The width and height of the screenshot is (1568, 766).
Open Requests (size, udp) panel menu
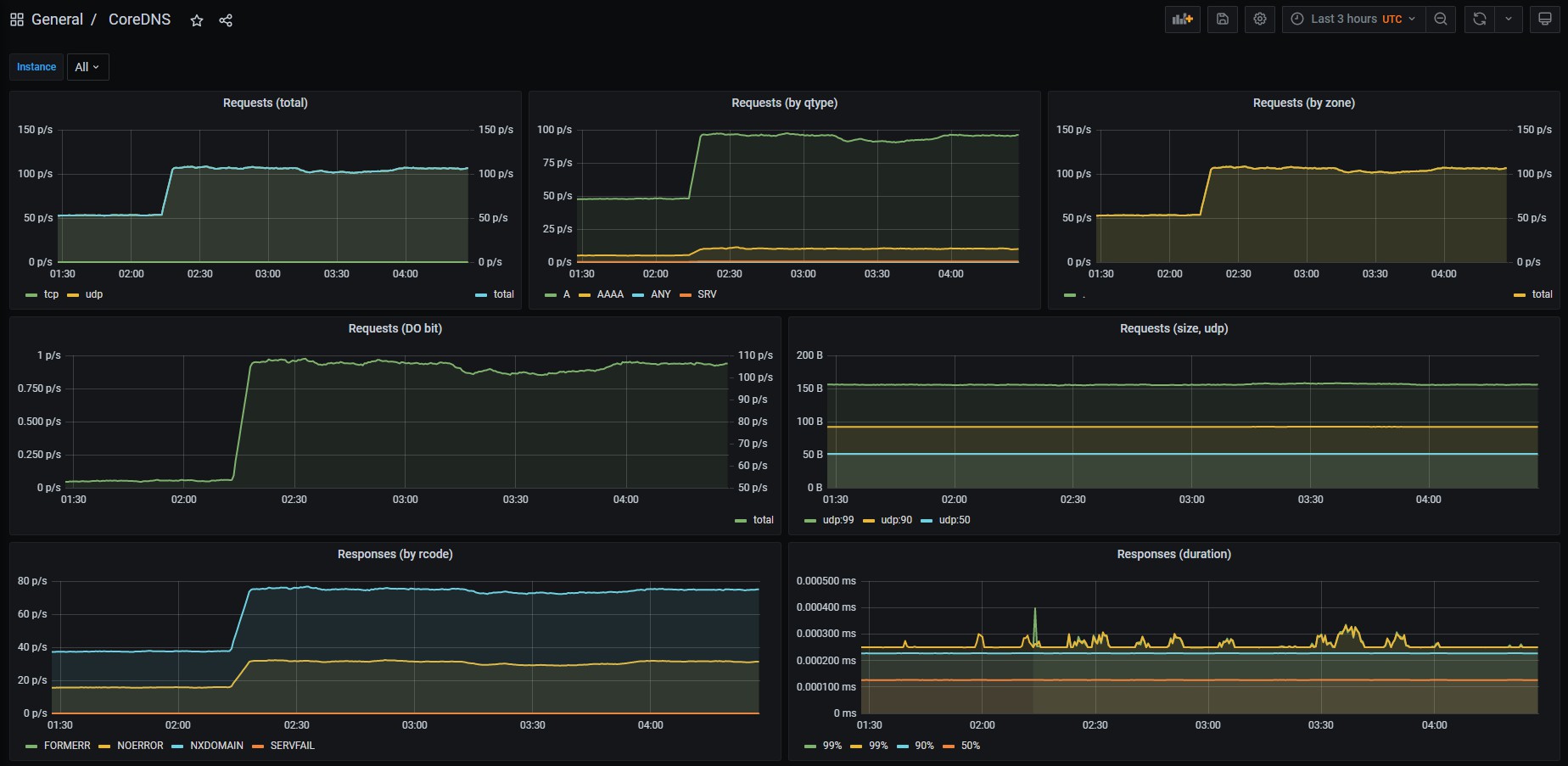click(1173, 328)
